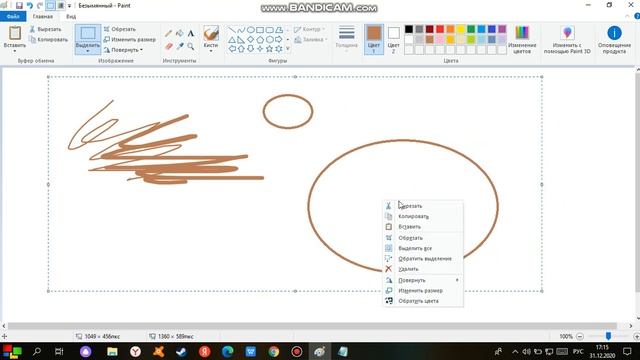
Task: Select the Color picker eyedropper tool
Action: click(180, 46)
